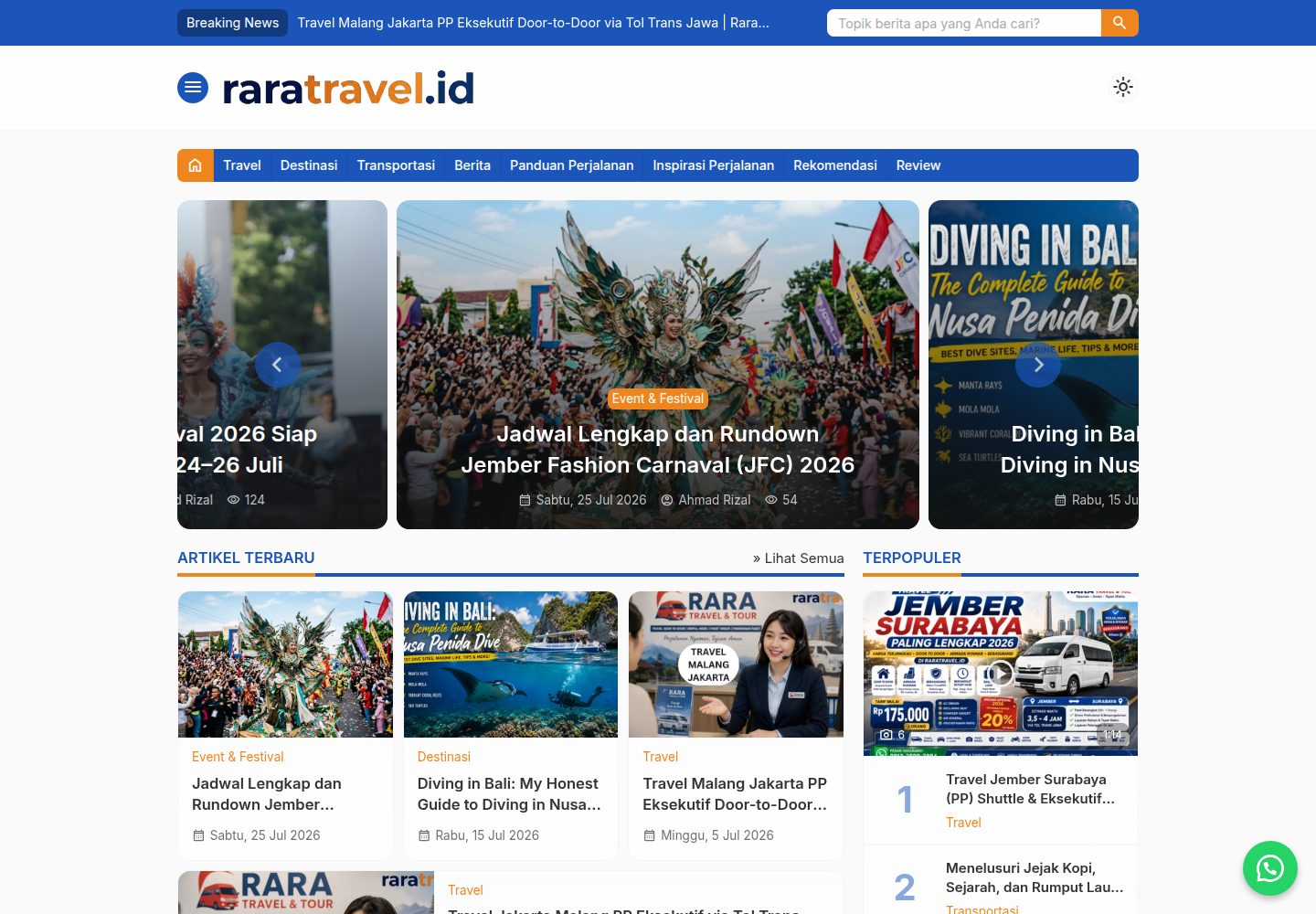Play the Jember Surabaya video thumbnail
Screen dimensions: 1316x914
pos(1001,674)
